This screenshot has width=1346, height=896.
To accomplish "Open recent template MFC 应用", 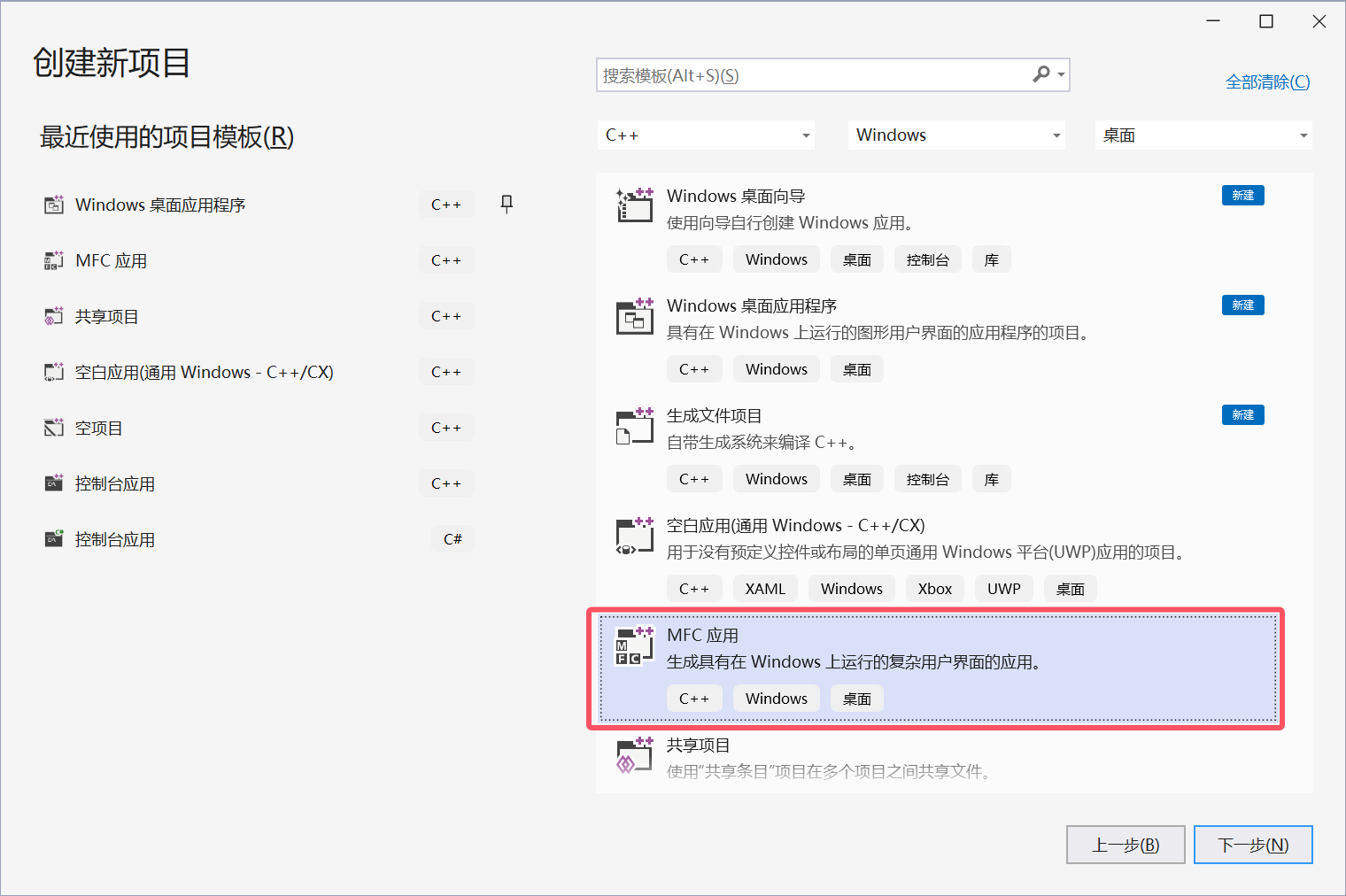I will click(x=112, y=260).
